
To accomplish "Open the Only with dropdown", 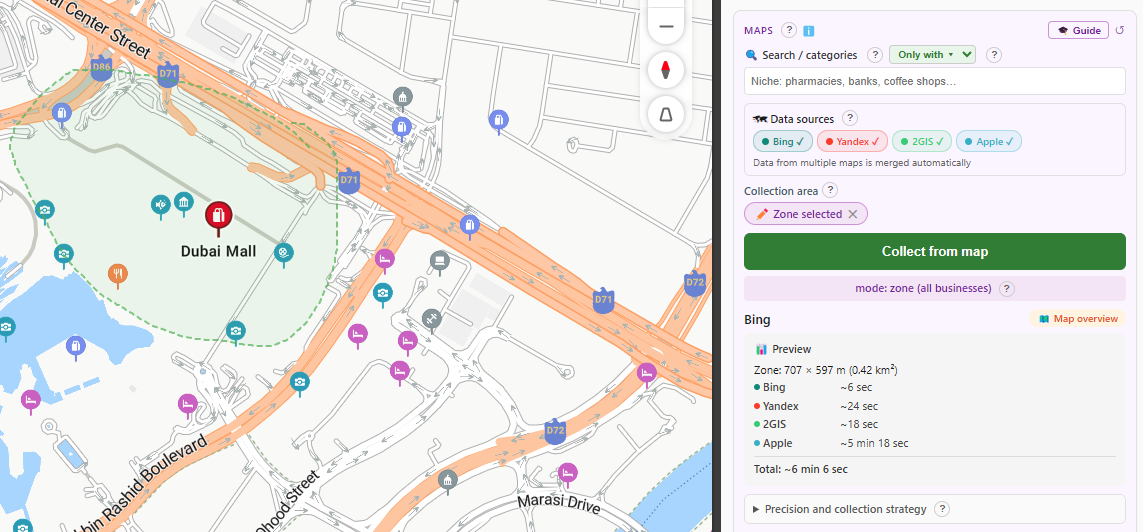I will 932,55.
